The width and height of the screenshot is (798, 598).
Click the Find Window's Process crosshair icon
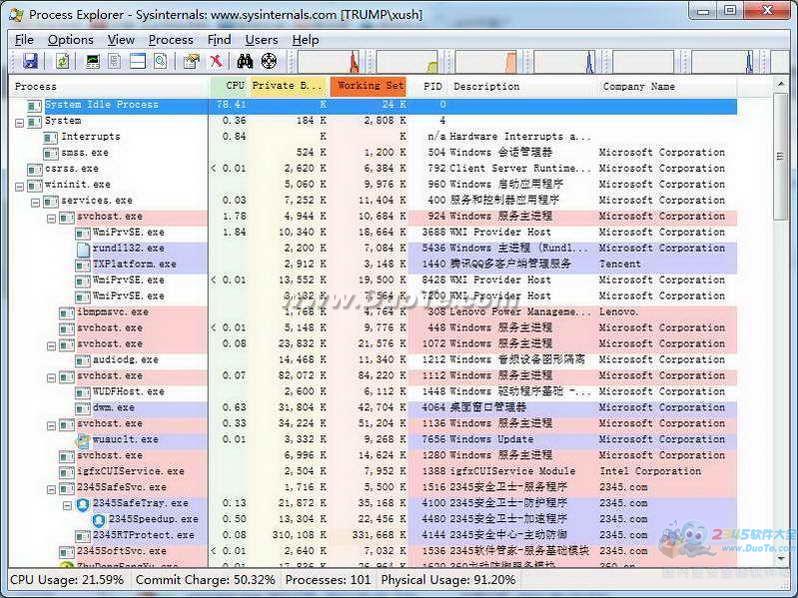coord(268,62)
